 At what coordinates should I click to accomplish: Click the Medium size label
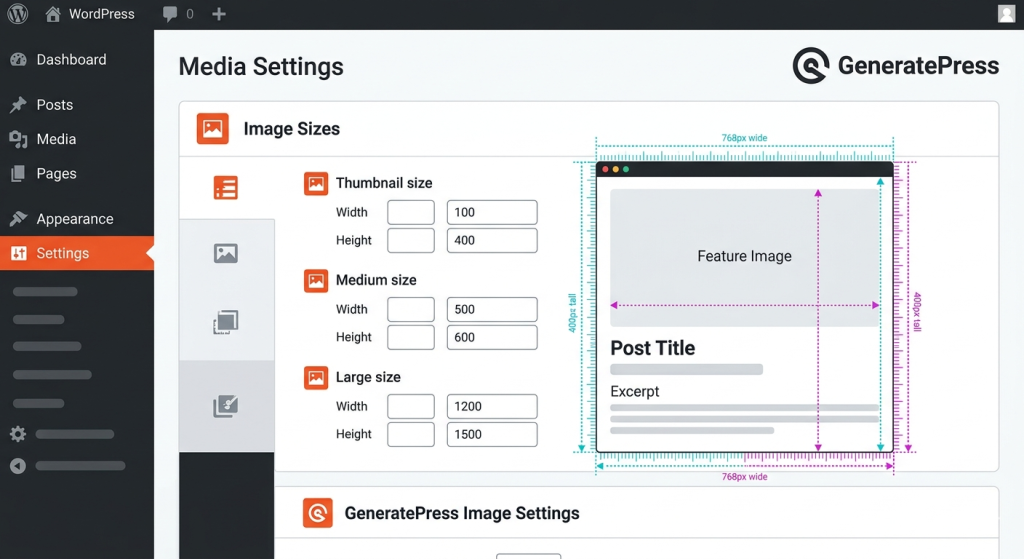(x=376, y=280)
